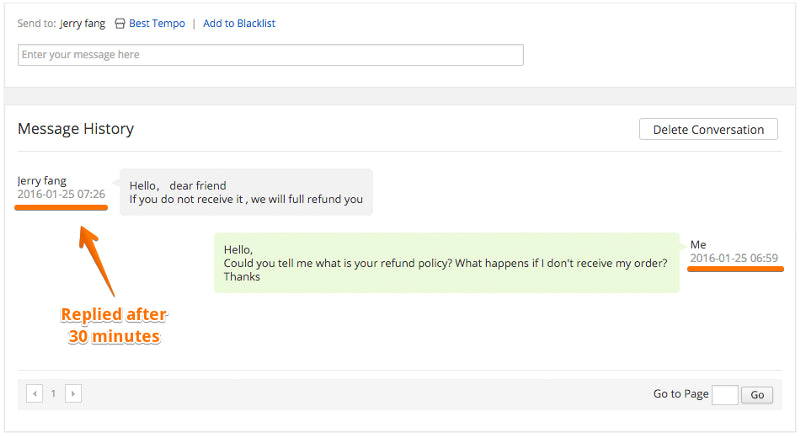800x436 pixels.
Task: Select page number 1 in pagination
Action: point(53,394)
